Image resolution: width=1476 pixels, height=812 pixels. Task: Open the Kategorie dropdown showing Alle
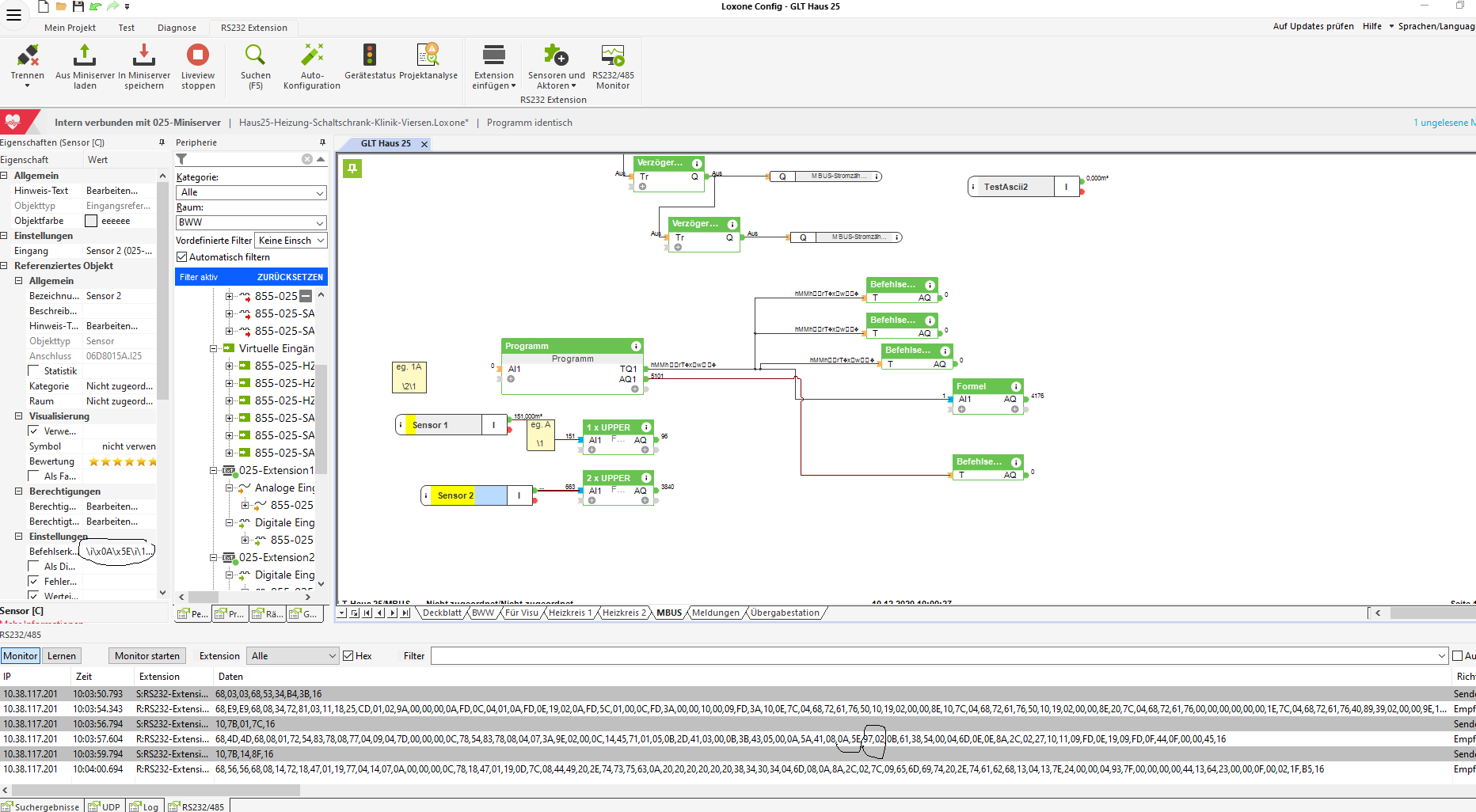(251, 192)
